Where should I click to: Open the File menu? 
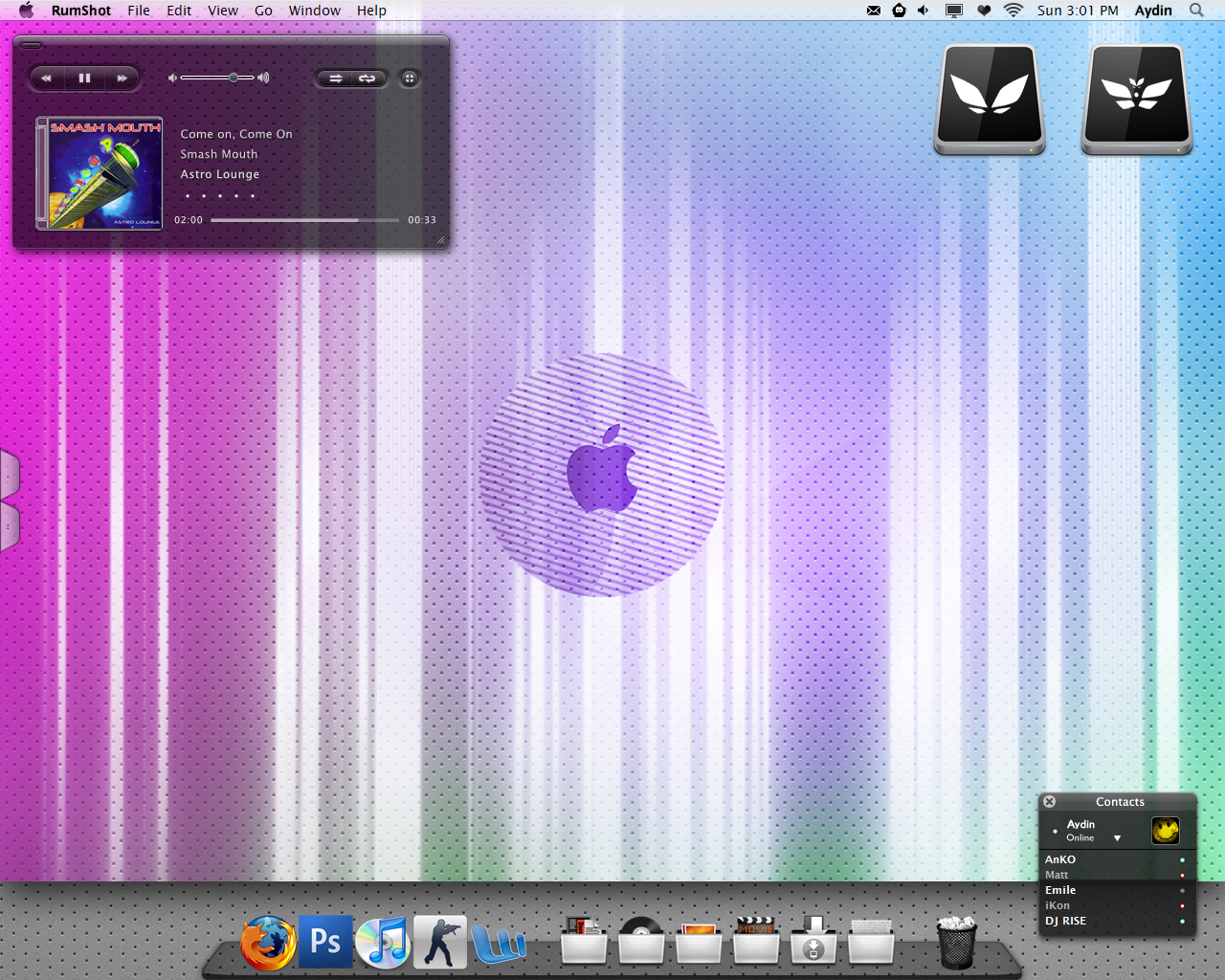(x=139, y=11)
